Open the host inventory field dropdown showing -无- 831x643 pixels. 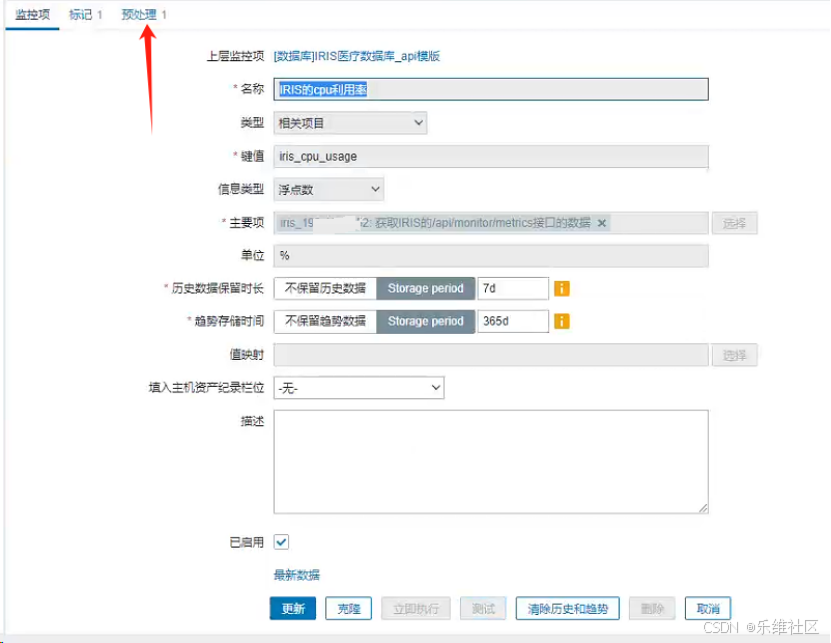point(358,387)
